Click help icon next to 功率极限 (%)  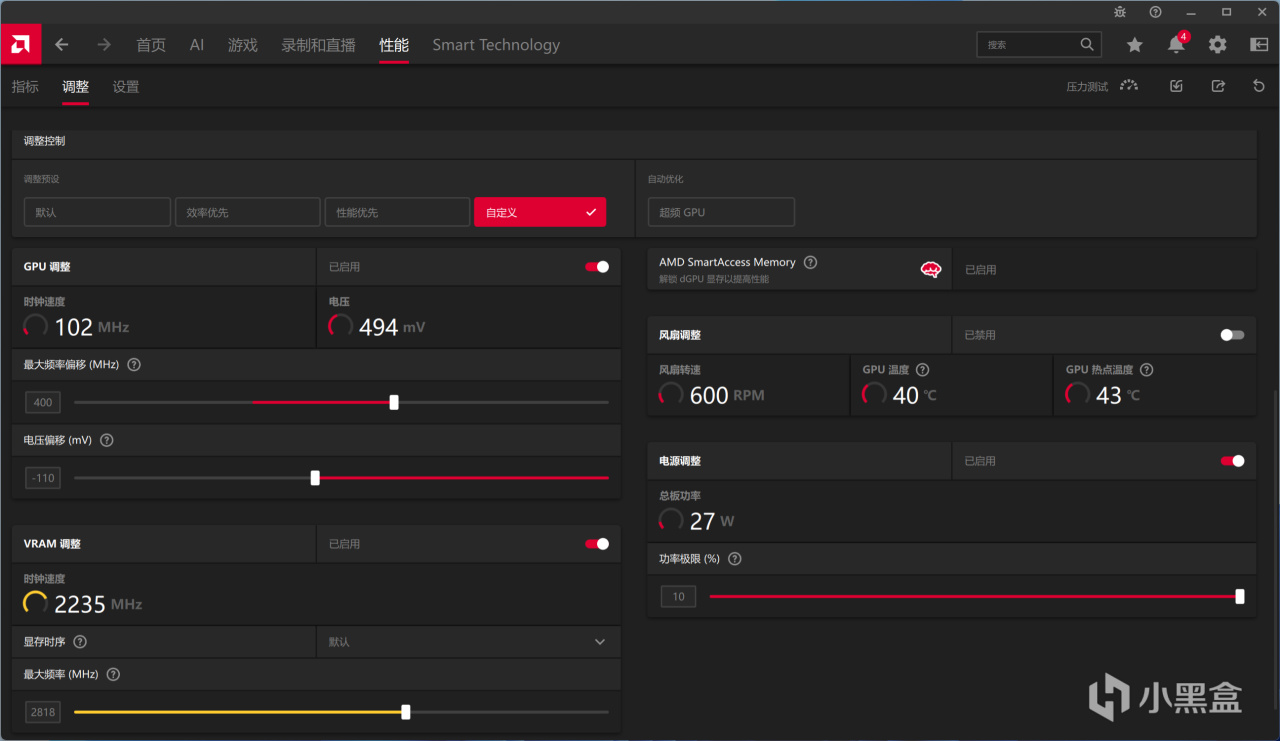click(x=735, y=559)
